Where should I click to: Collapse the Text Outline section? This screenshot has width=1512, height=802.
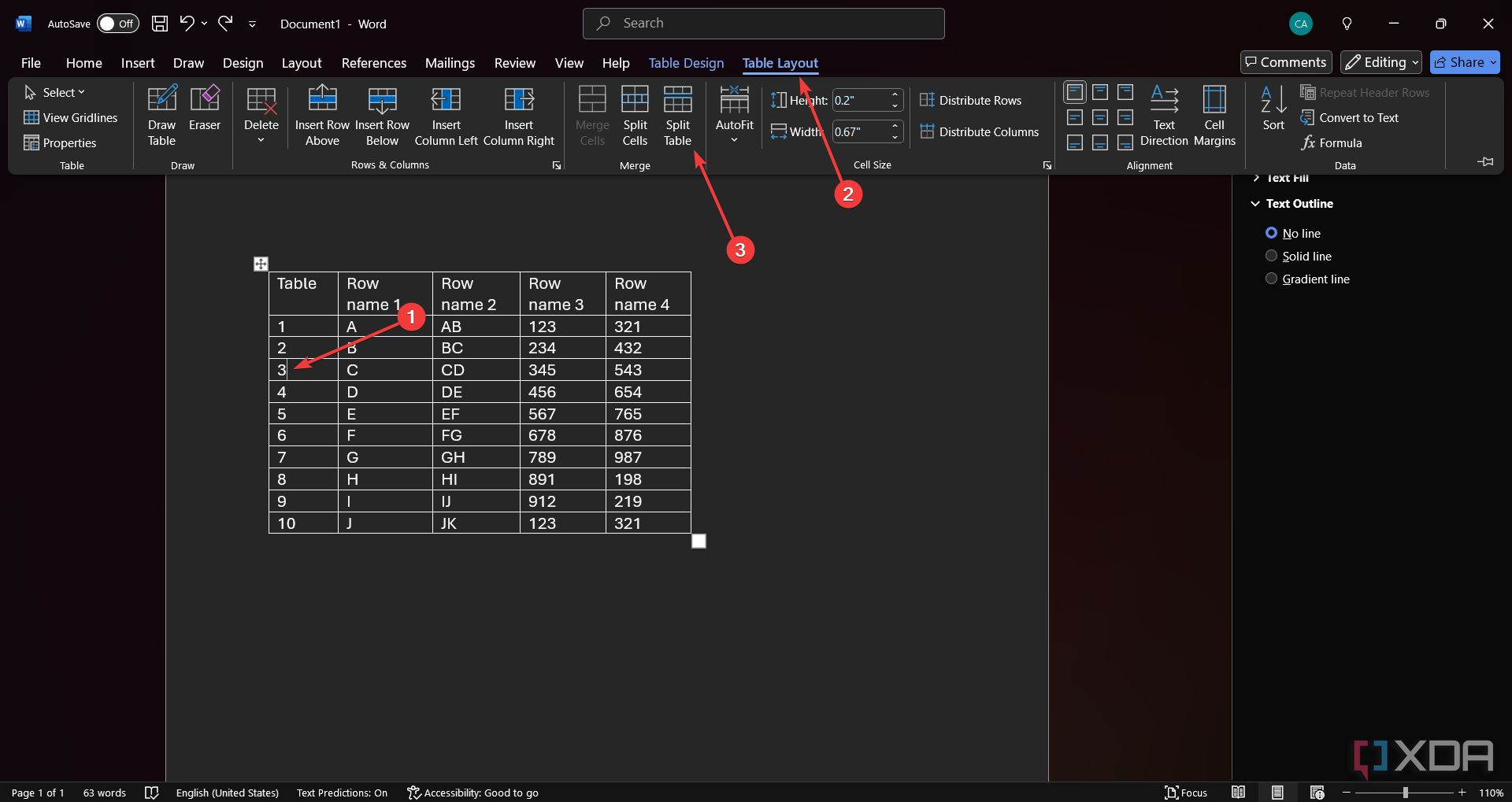pos(1255,203)
